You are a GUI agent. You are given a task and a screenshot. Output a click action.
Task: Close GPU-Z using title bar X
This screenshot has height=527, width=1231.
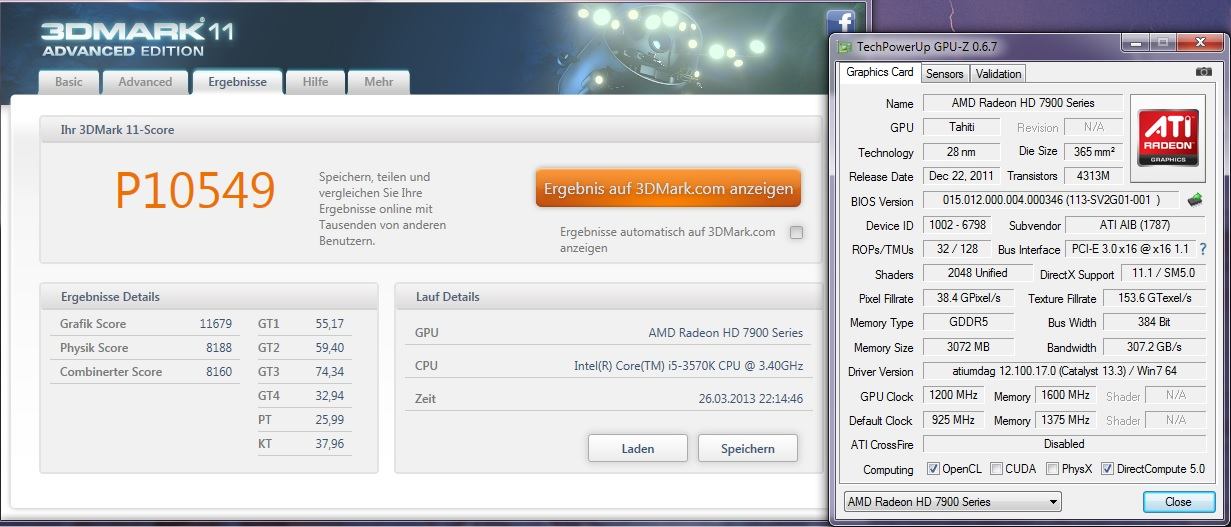tap(1198, 44)
